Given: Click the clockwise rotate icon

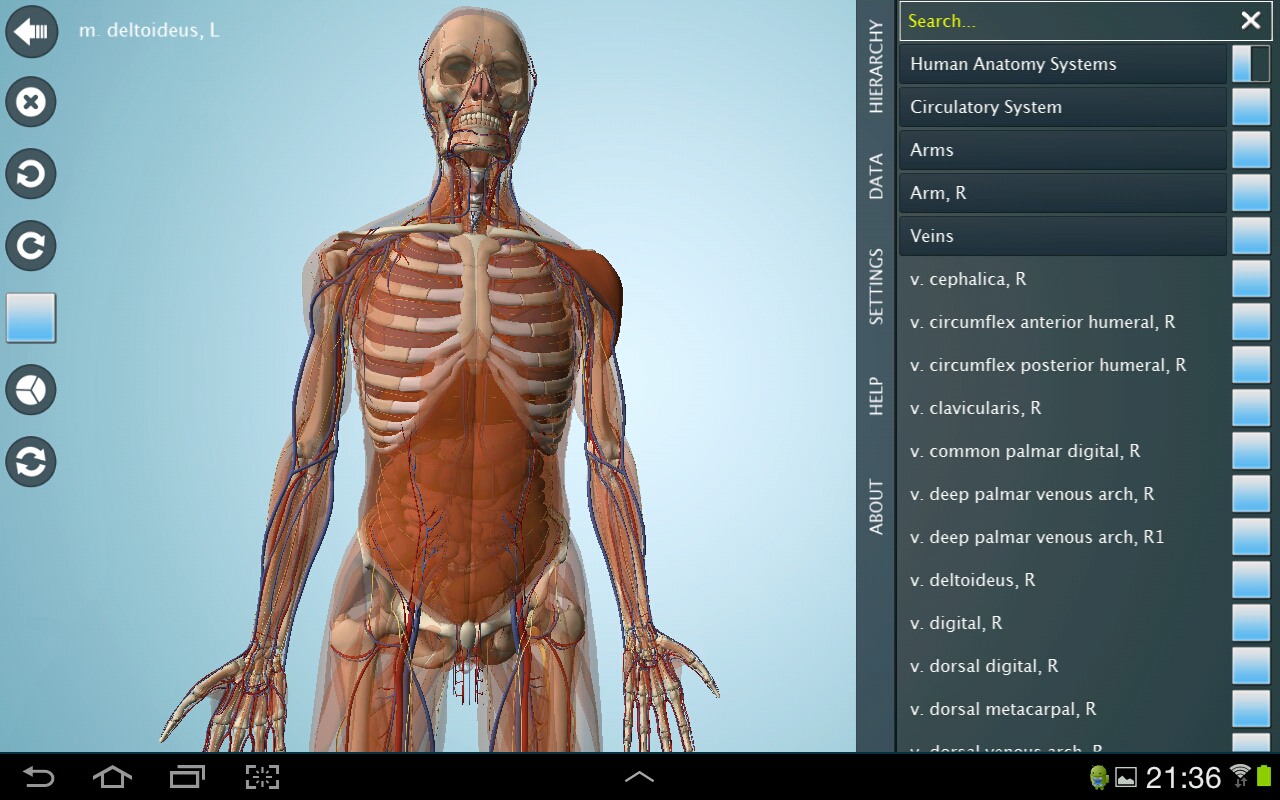Looking at the screenshot, I should point(31,246).
